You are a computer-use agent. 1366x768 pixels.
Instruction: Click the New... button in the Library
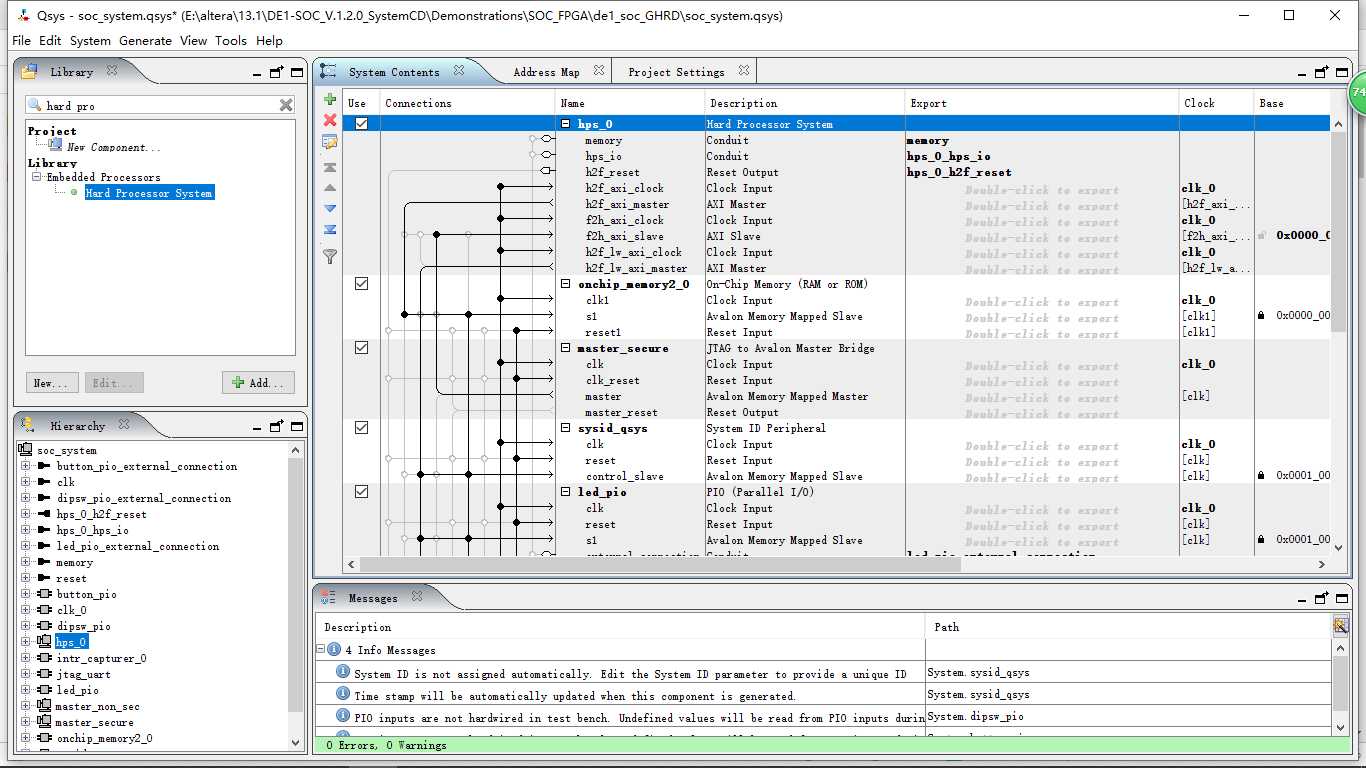[x=50, y=383]
